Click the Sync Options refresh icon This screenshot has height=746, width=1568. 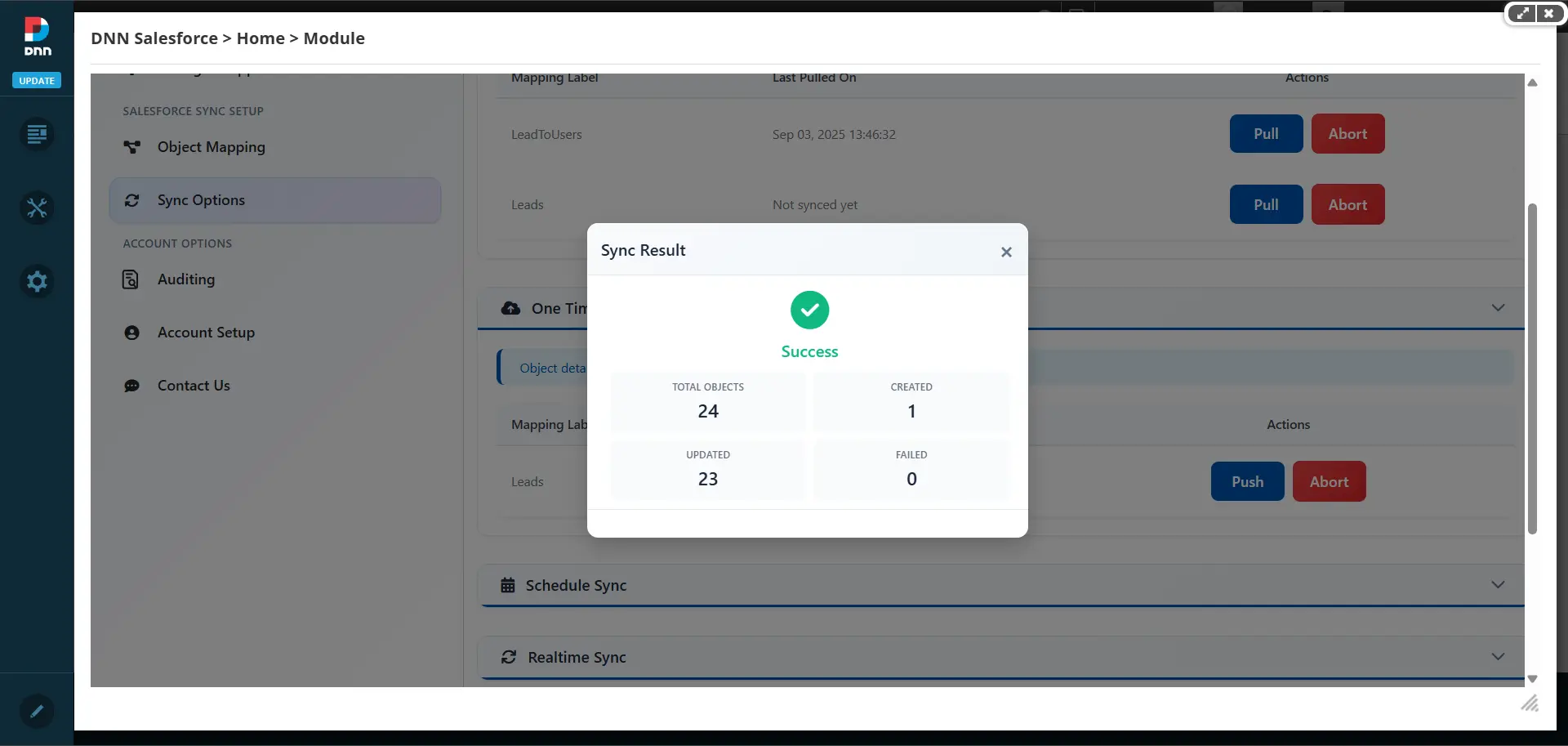coord(131,200)
